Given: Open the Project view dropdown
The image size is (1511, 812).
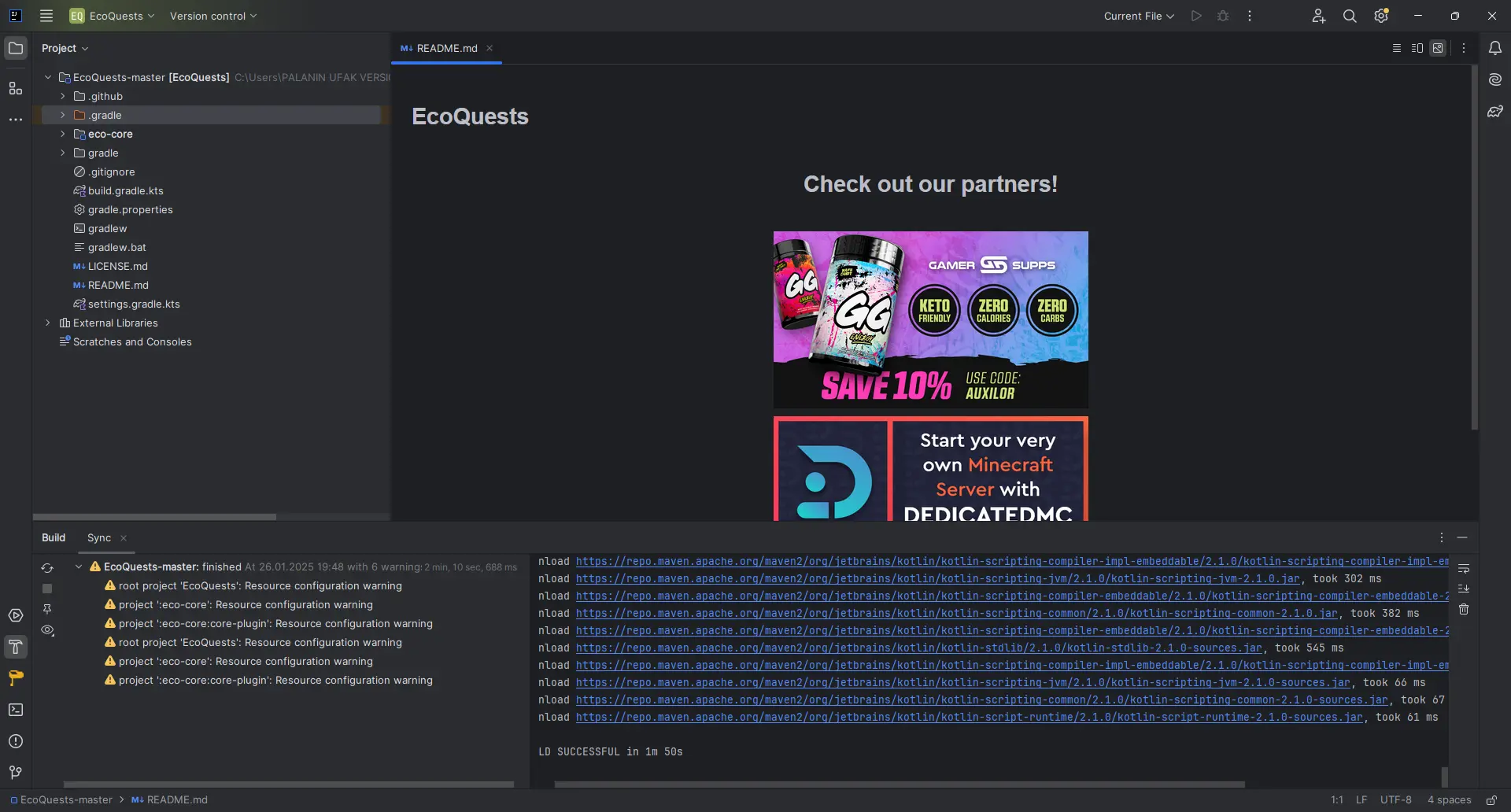Looking at the screenshot, I should click(65, 48).
